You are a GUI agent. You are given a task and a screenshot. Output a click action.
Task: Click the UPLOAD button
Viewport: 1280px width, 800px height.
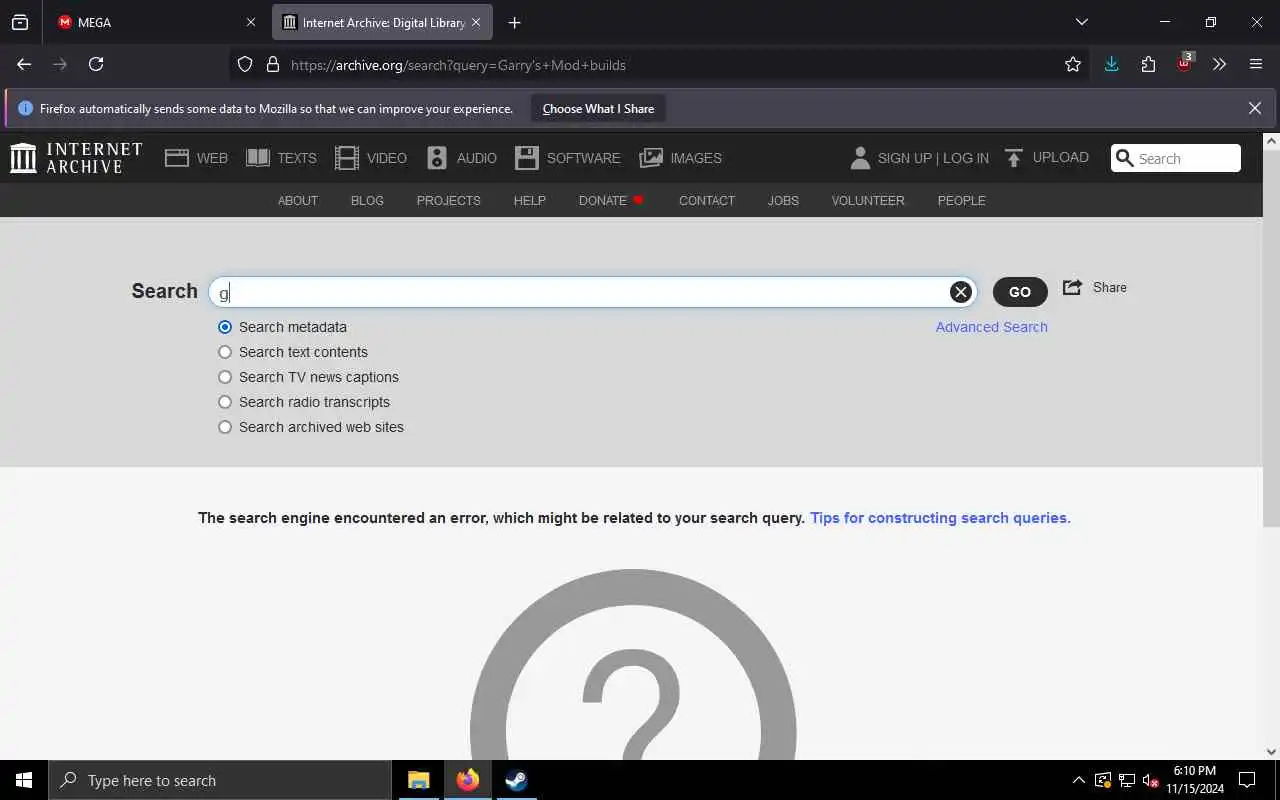coord(1047,158)
